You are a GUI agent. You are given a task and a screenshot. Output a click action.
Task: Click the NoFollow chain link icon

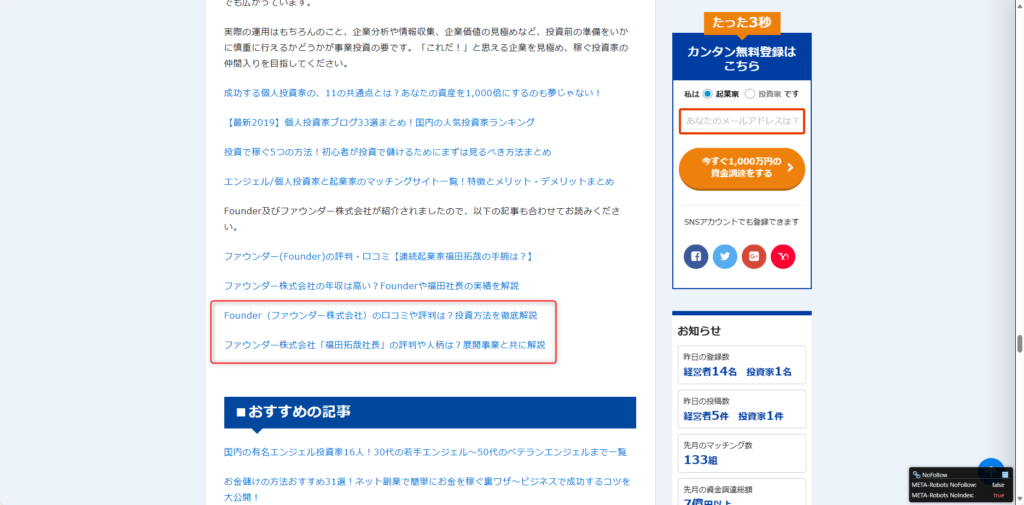[916, 474]
